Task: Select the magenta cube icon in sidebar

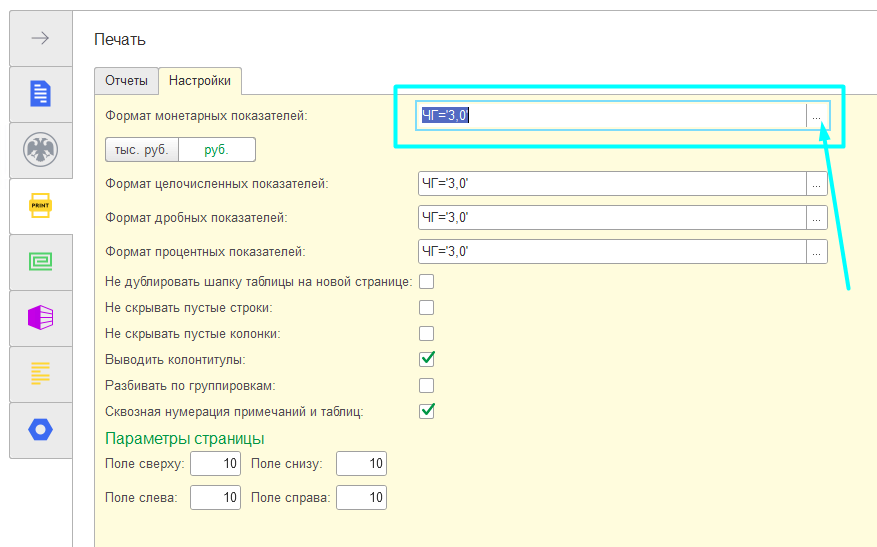Action: (40, 318)
